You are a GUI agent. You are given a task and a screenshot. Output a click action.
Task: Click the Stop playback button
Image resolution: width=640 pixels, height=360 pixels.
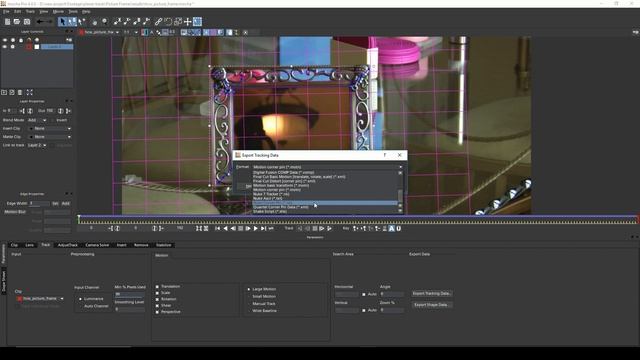point(241,229)
